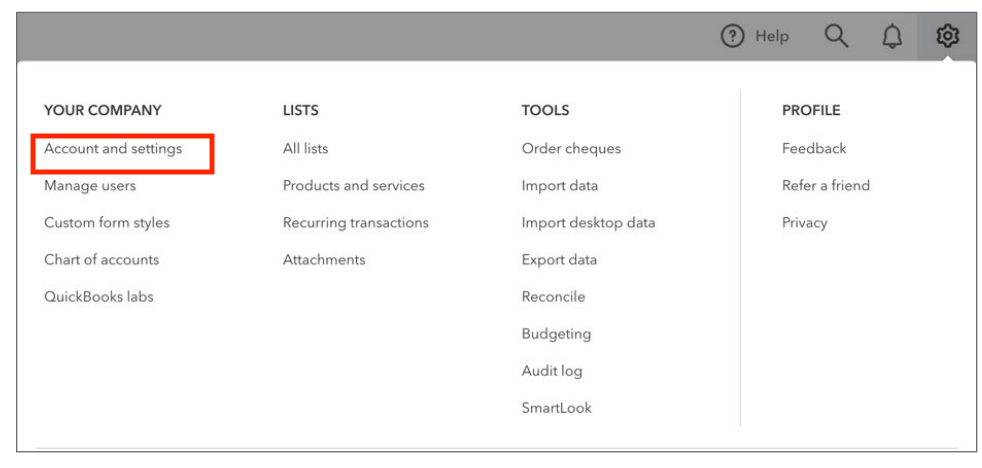Viewport: 982px width, 468px height.
Task: Click Import data
Action: tap(560, 185)
